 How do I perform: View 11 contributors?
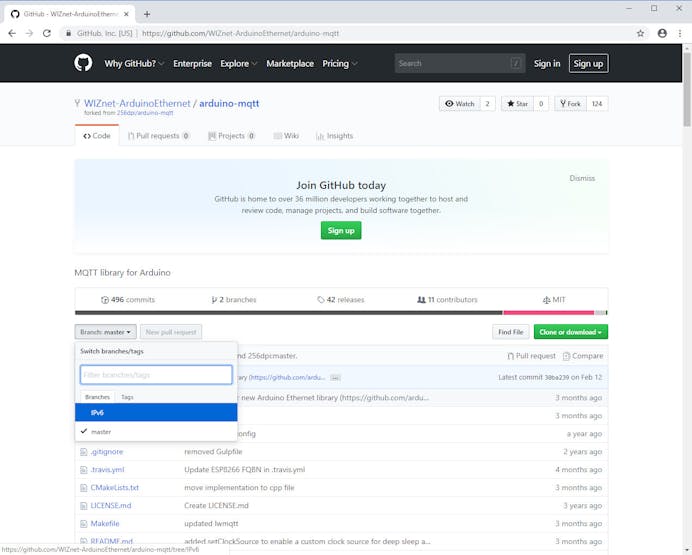[x=447, y=300]
